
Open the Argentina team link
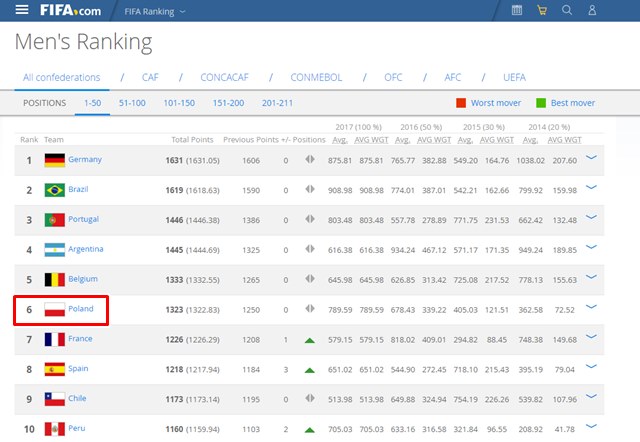coord(86,249)
